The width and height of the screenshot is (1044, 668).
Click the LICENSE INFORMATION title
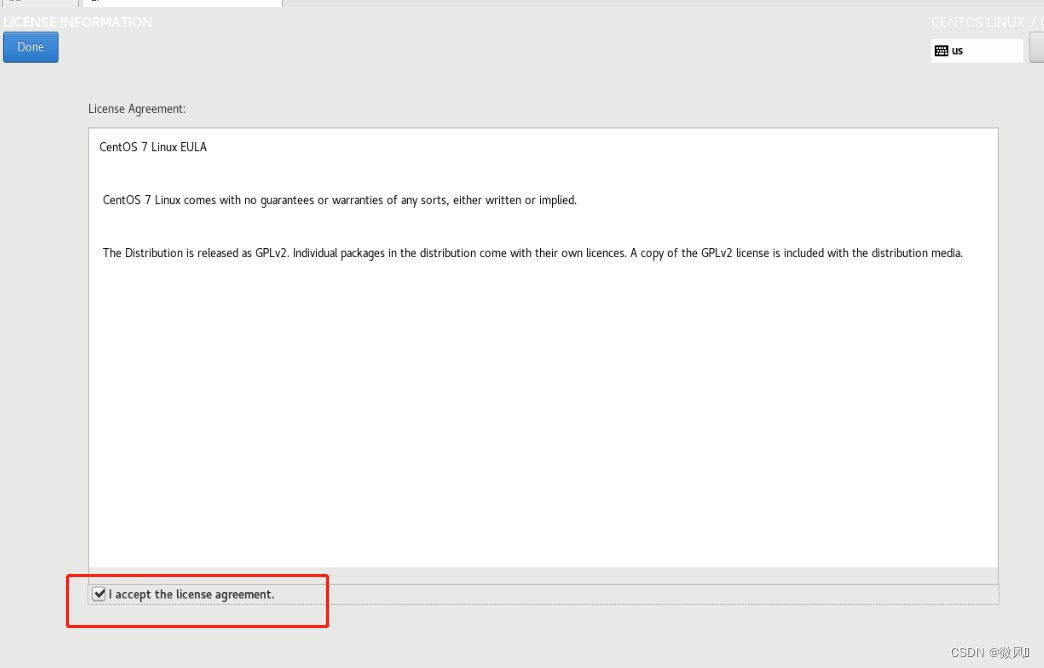pyautogui.click(x=77, y=22)
